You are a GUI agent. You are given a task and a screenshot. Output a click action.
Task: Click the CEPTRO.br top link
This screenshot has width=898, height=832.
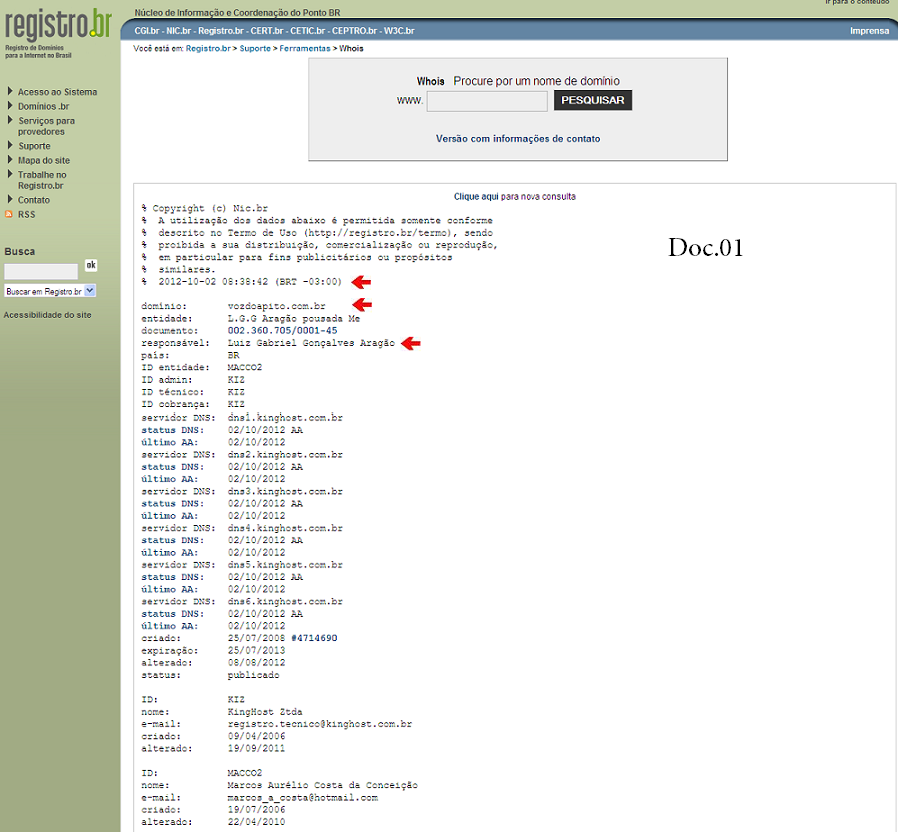355,31
